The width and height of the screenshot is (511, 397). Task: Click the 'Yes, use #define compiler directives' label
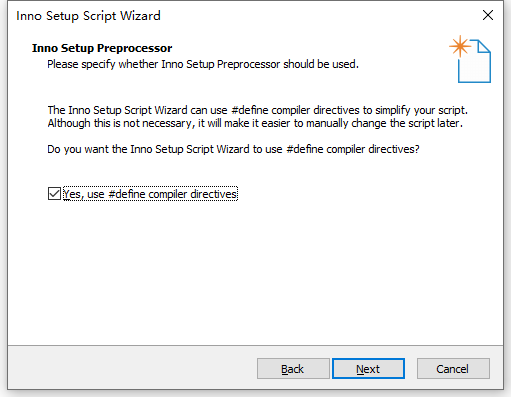click(x=150, y=194)
